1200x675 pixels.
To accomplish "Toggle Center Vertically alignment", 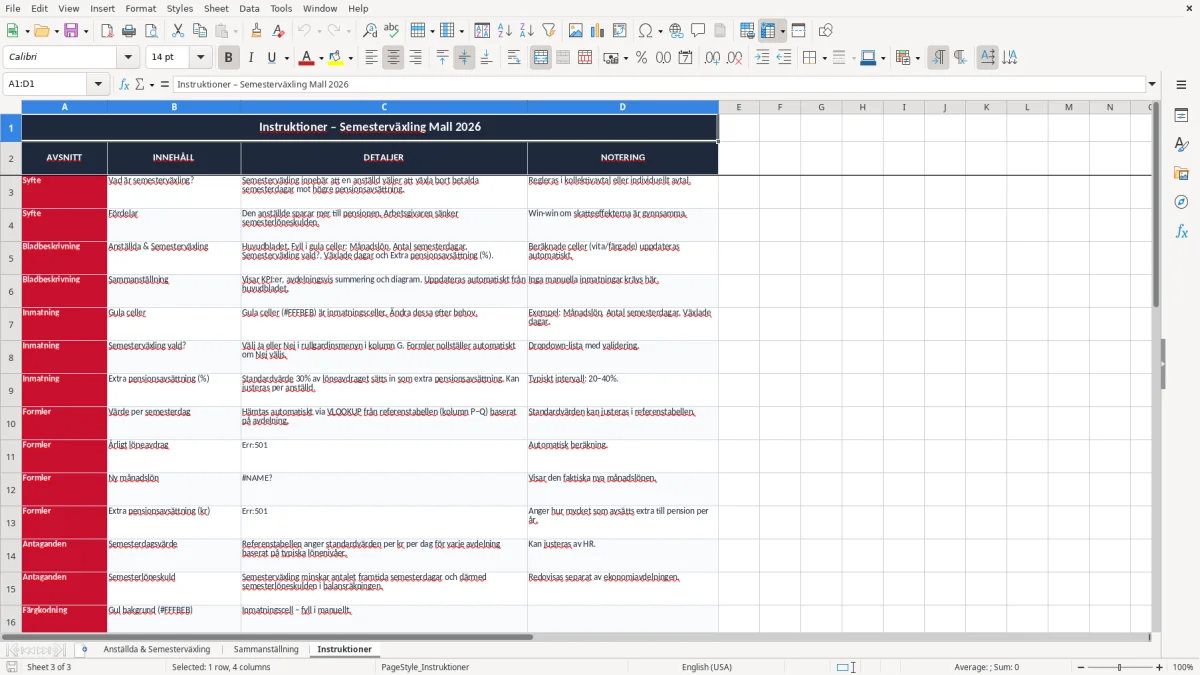I will coord(464,58).
